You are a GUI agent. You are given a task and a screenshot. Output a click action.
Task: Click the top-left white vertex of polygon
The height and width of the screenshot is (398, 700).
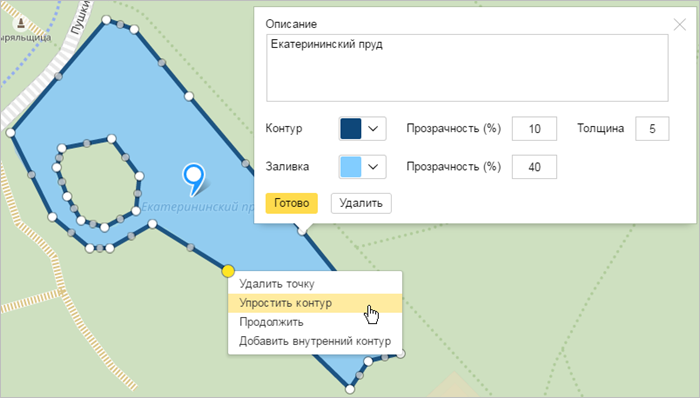[106, 20]
